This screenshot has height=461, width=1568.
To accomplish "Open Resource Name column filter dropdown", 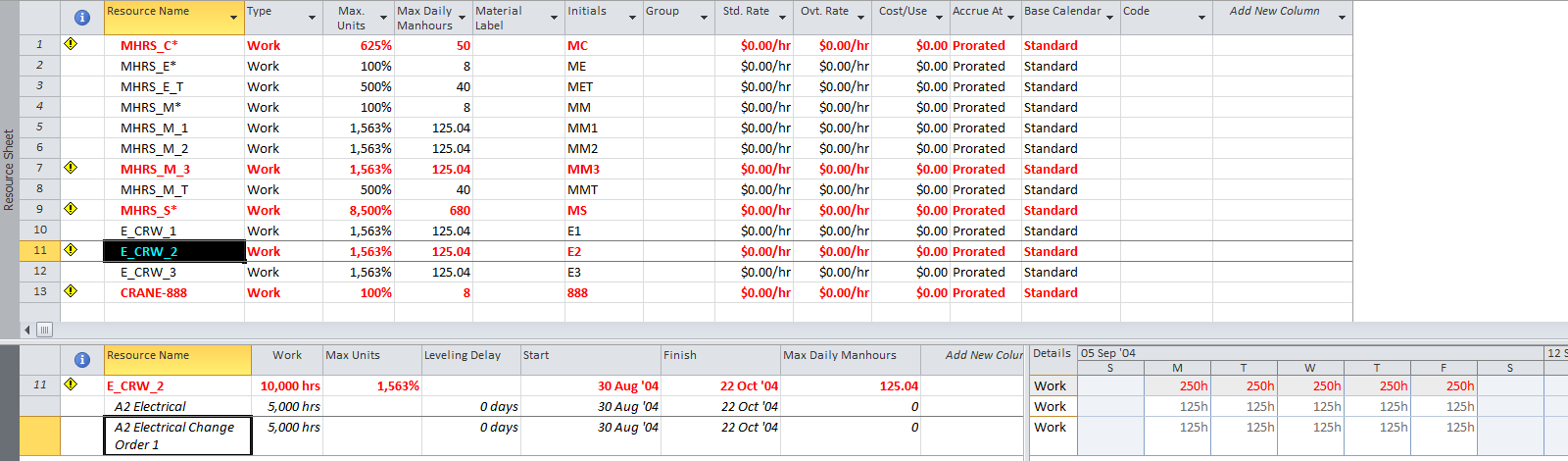I will pyautogui.click(x=233, y=18).
